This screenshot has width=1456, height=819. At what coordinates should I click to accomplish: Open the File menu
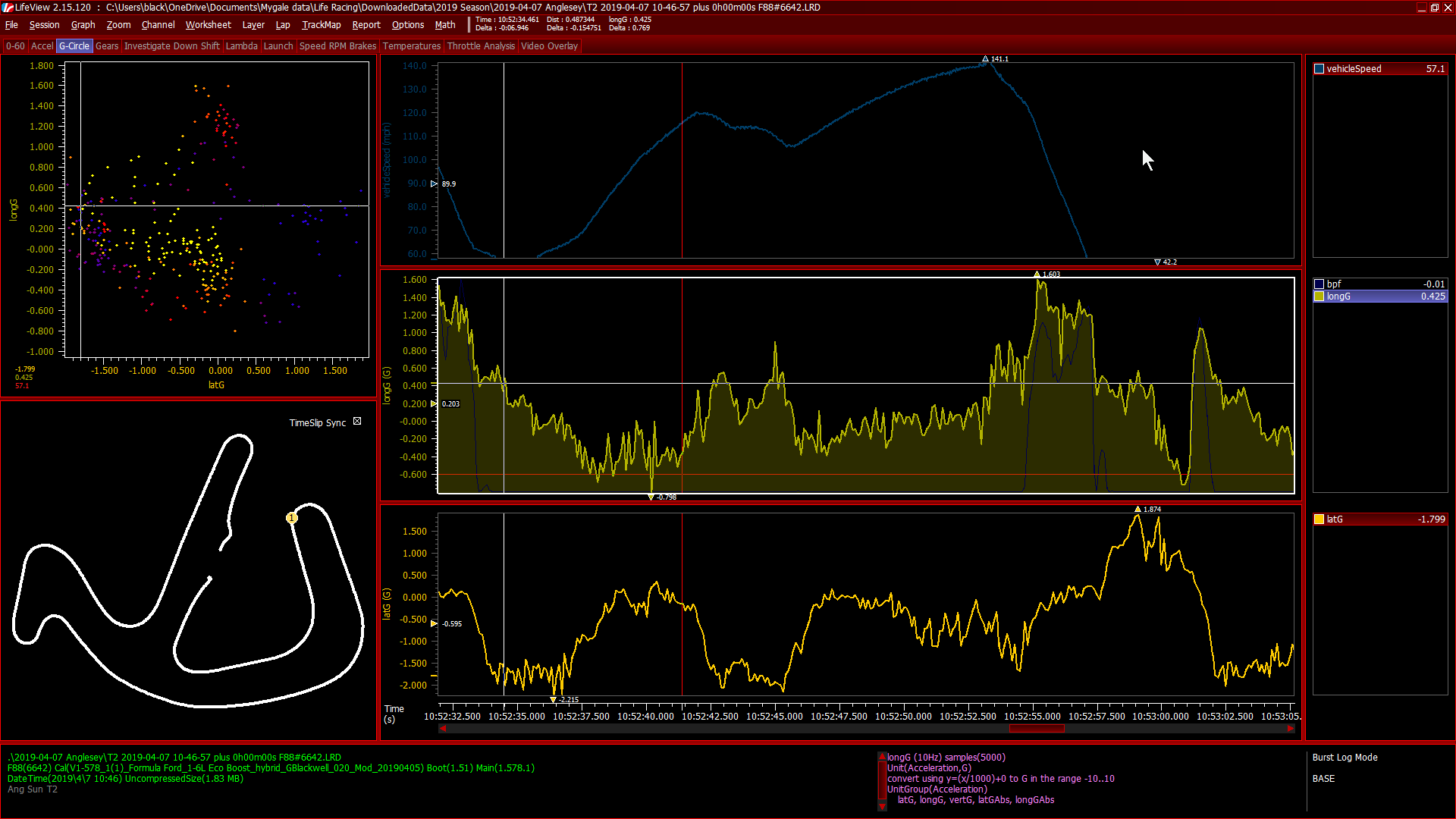tap(11, 25)
